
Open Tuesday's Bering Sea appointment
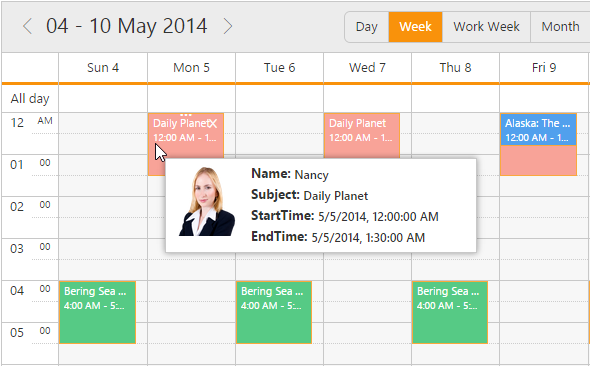coord(274,312)
